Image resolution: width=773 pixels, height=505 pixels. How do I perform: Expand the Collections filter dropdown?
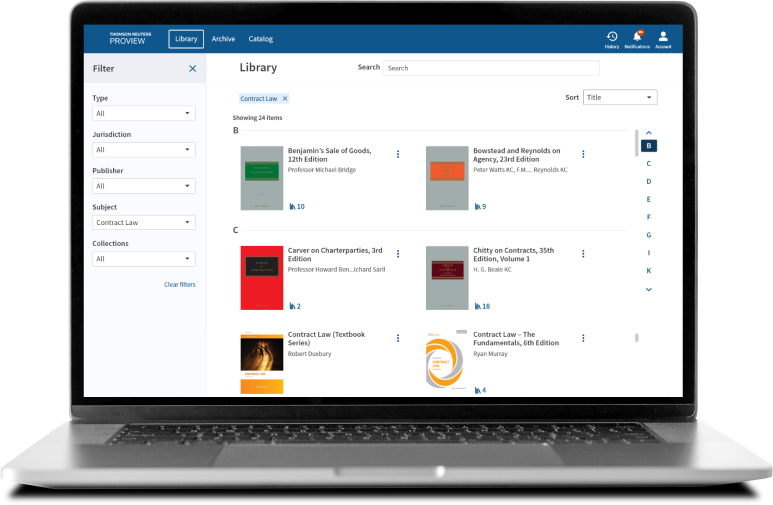143,259
